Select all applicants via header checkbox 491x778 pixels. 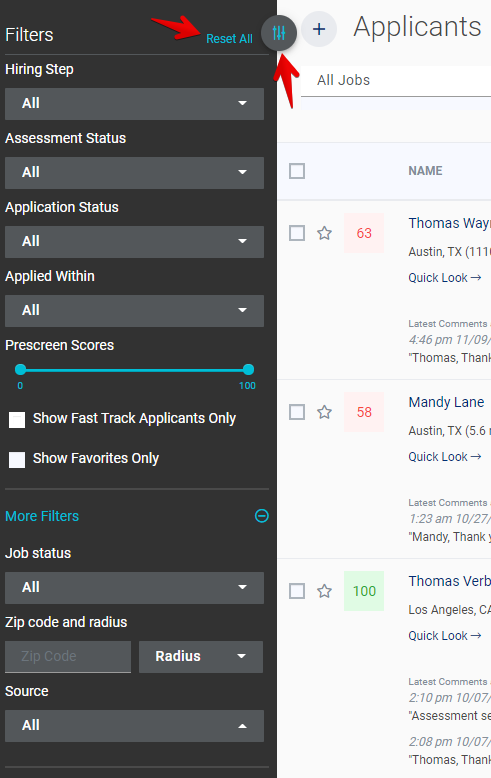[297, 171]
